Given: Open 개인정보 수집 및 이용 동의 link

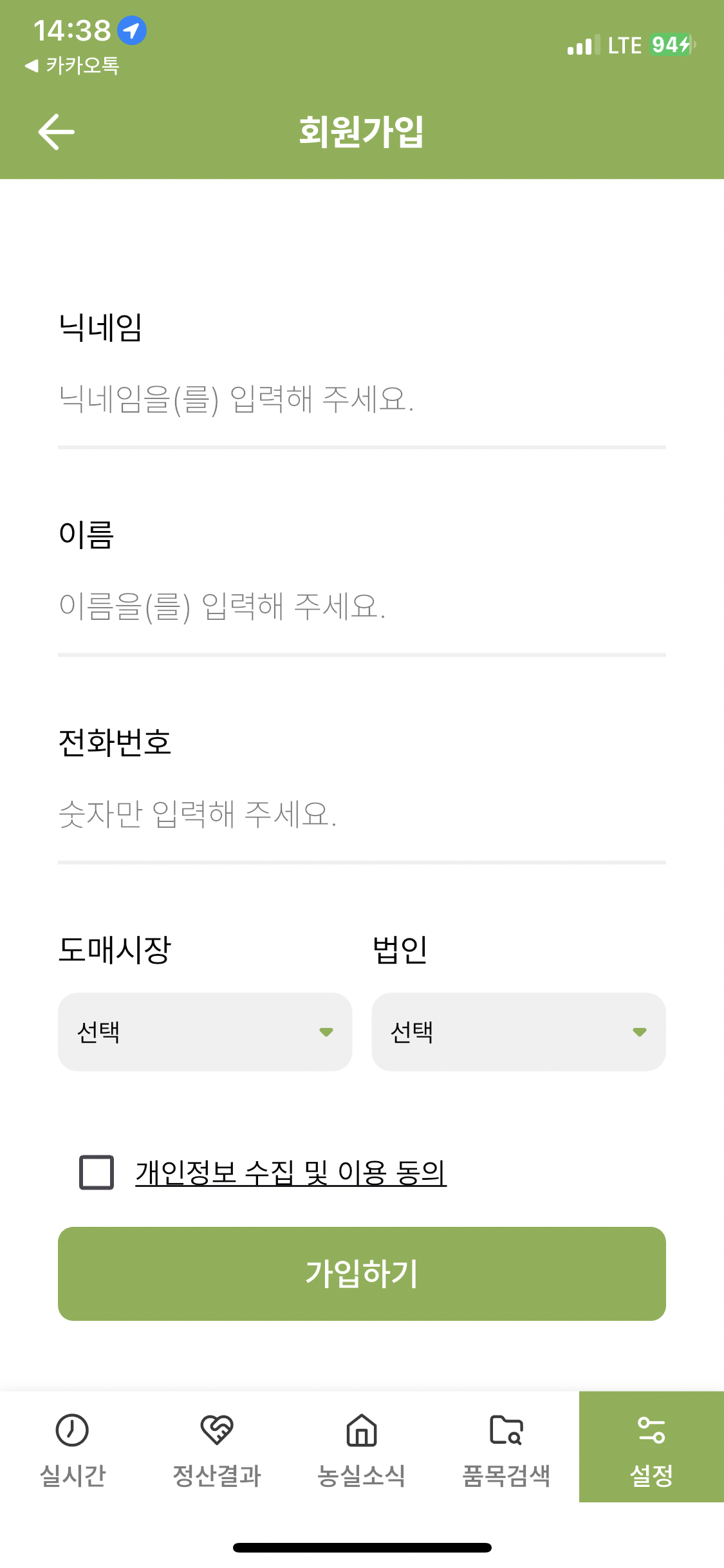Looking at the screenshot, I should (291, 1172).
